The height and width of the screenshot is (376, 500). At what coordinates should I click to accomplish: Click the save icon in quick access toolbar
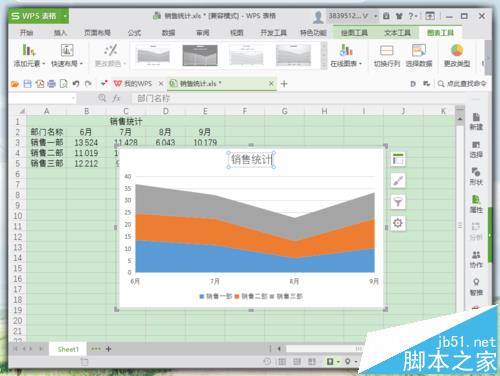pyautogui.click(x=27, y=84)
